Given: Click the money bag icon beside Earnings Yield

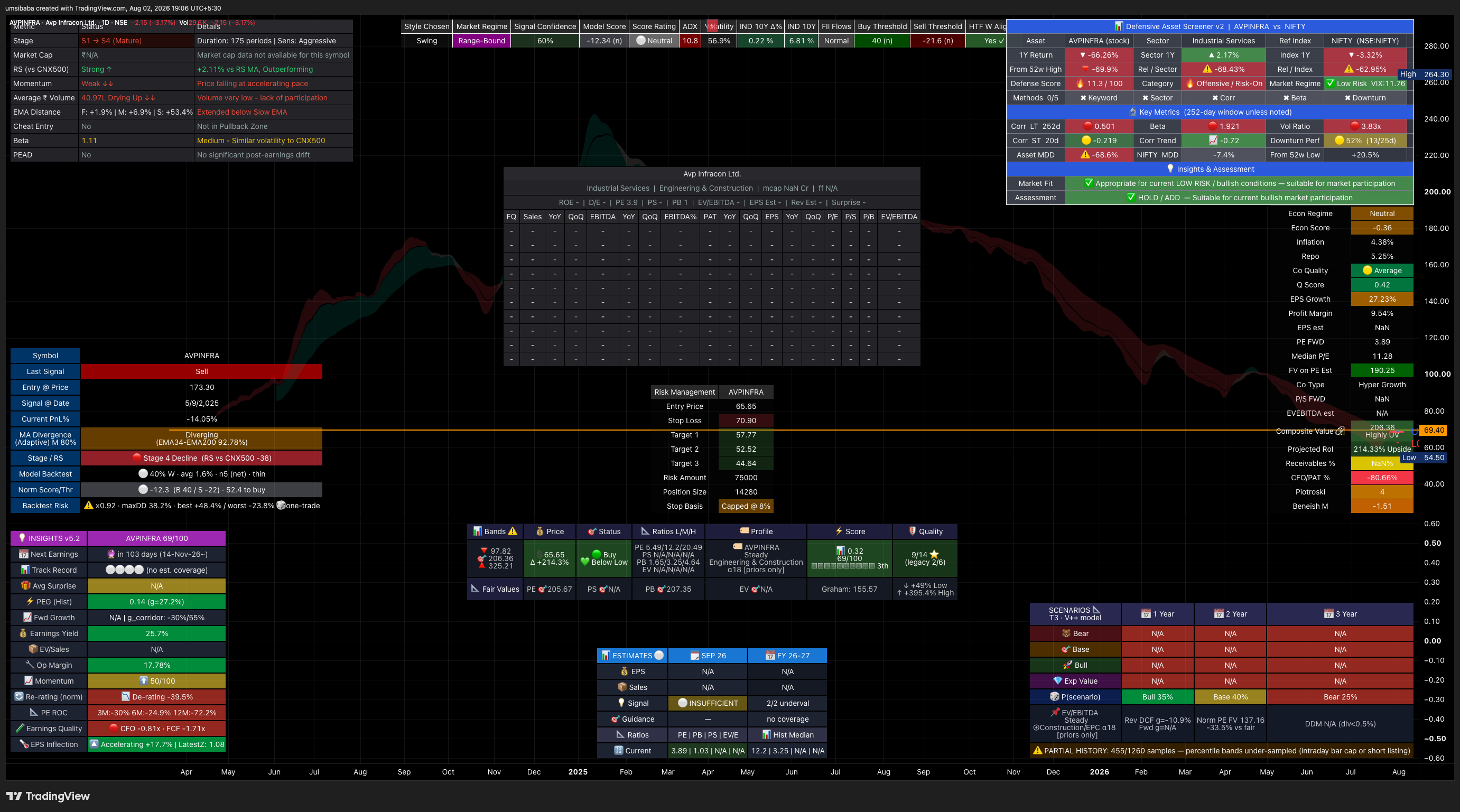Looking at the screenshot, I should coord(23,633).
